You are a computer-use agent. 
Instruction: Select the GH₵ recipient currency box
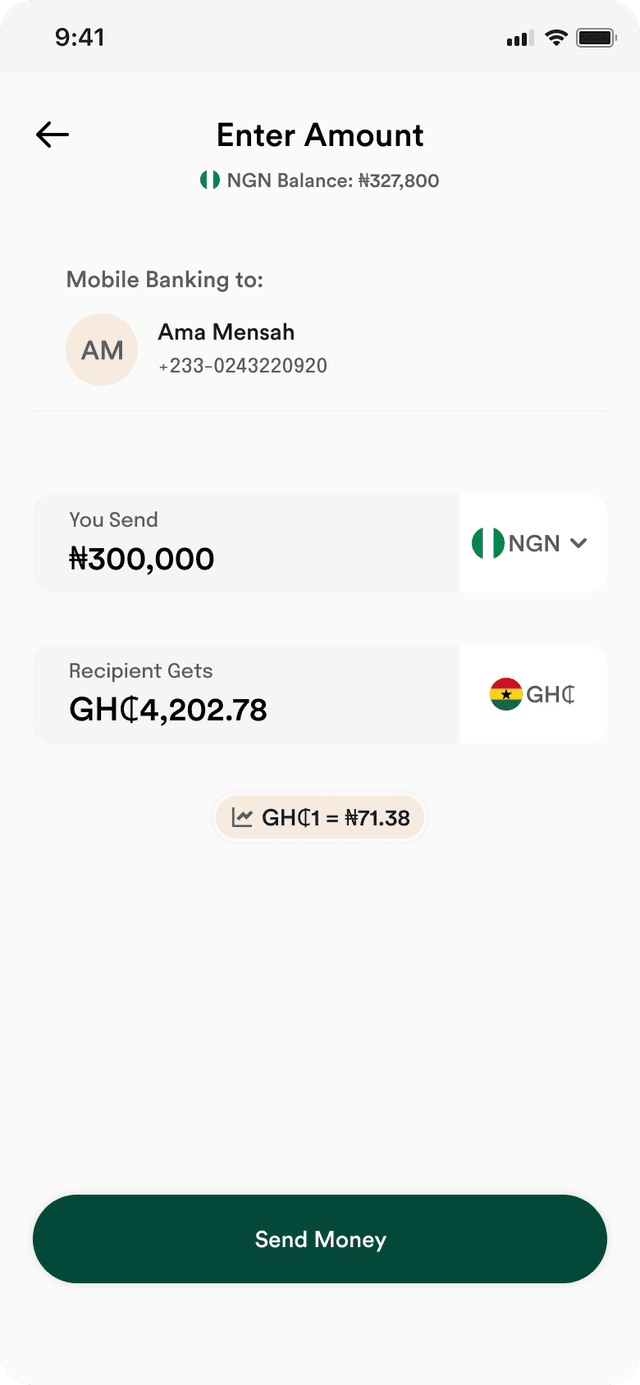coord(533,694)
